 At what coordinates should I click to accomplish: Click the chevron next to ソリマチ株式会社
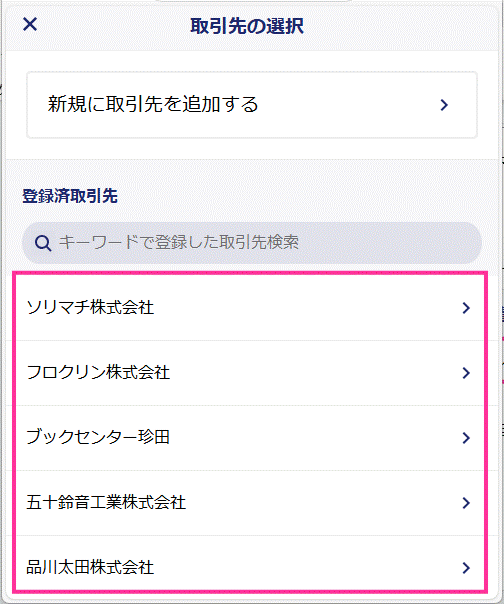[466, 308]
